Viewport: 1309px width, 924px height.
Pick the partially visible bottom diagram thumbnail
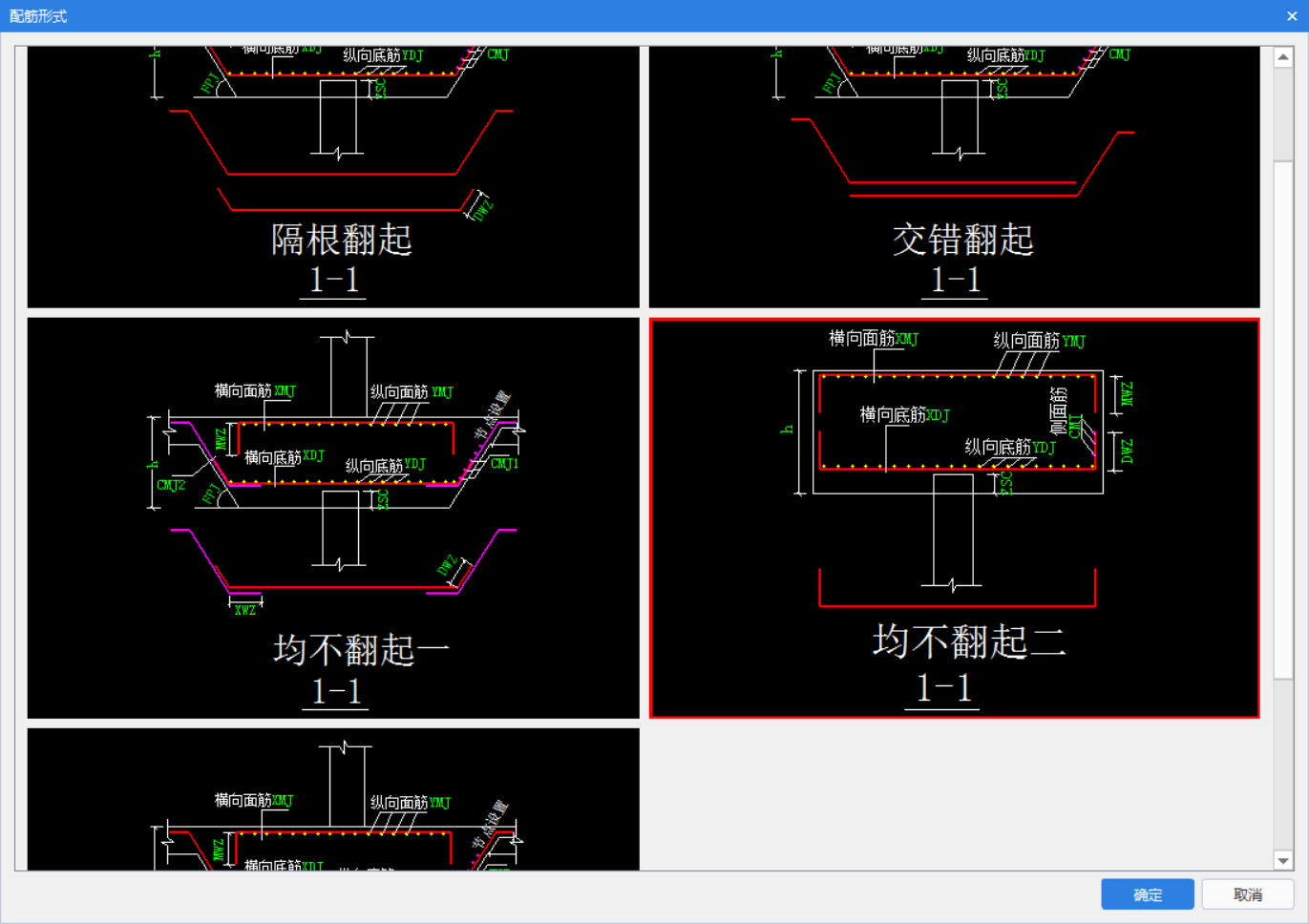[x=333, y=799]
